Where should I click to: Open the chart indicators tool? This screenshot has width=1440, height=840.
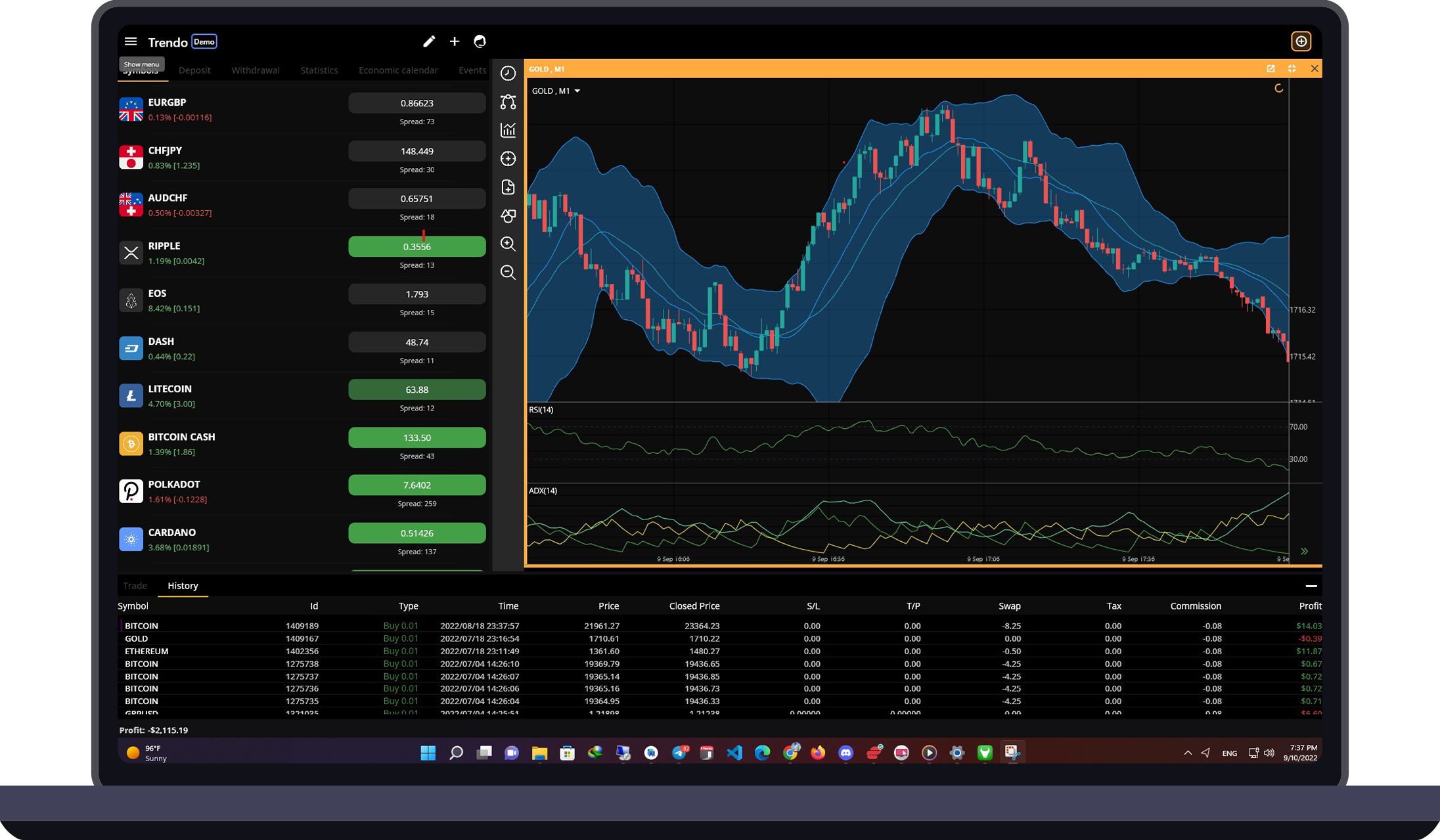point(508,130)
